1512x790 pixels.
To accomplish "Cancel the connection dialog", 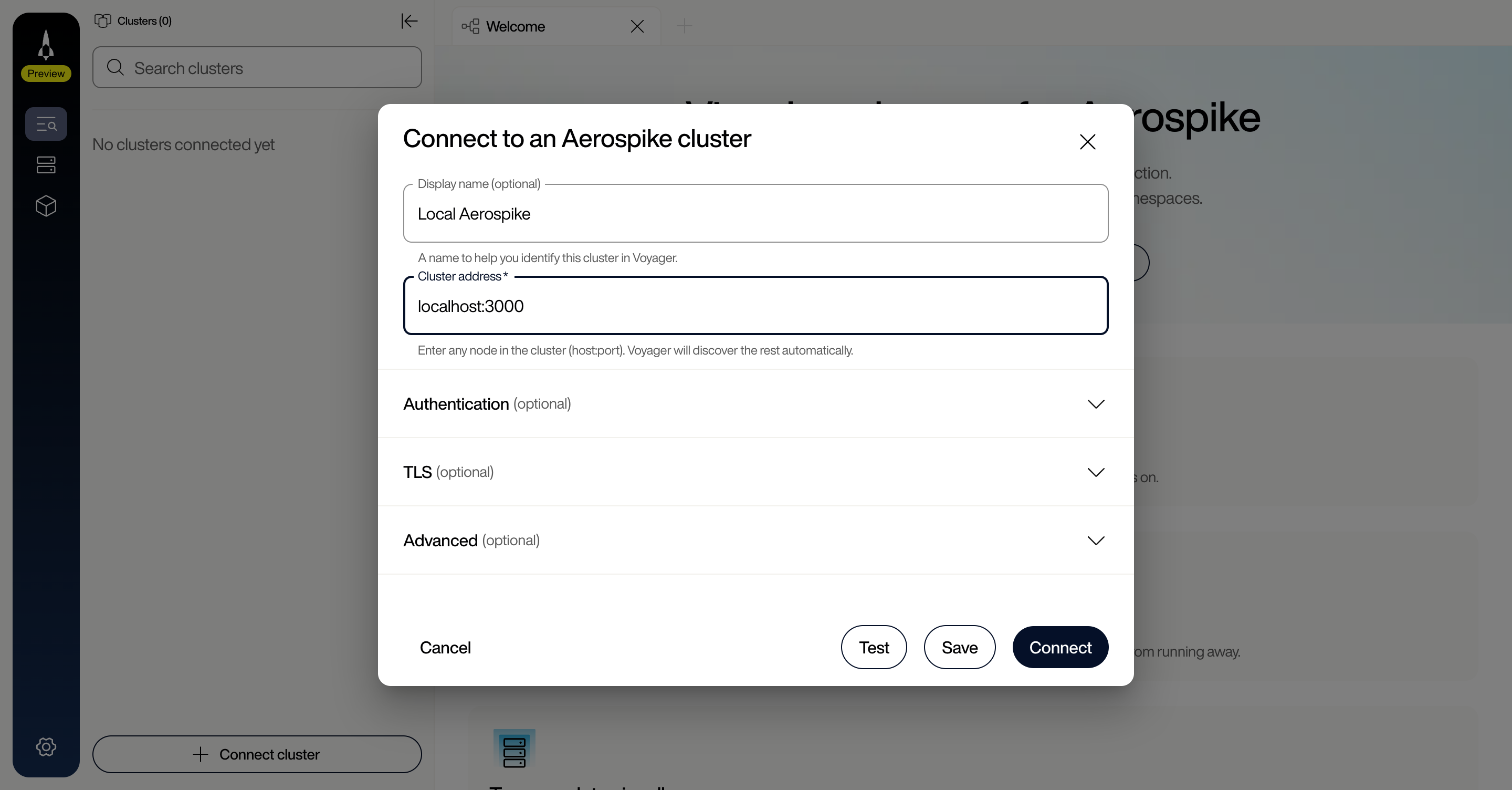I will coord(445,647).
